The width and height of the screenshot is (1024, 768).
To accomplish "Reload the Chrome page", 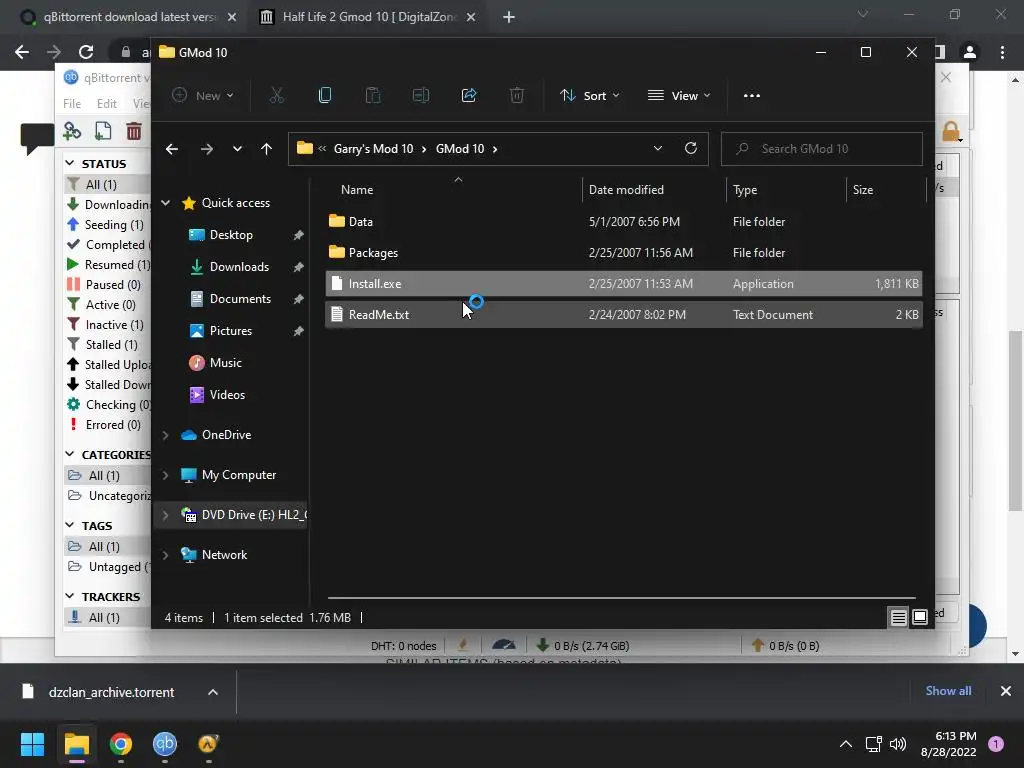I will point(86,52).
